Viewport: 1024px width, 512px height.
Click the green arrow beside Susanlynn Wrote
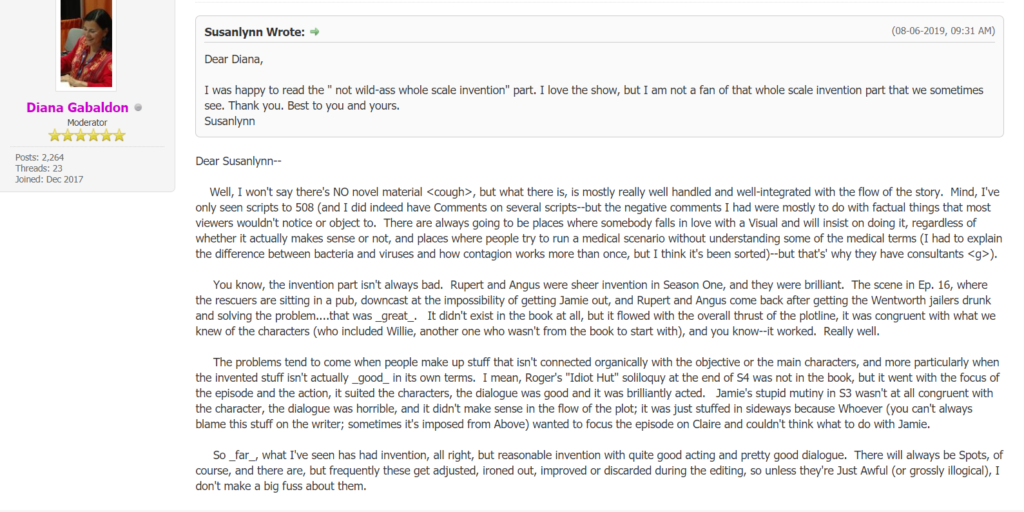click(315, 32)
